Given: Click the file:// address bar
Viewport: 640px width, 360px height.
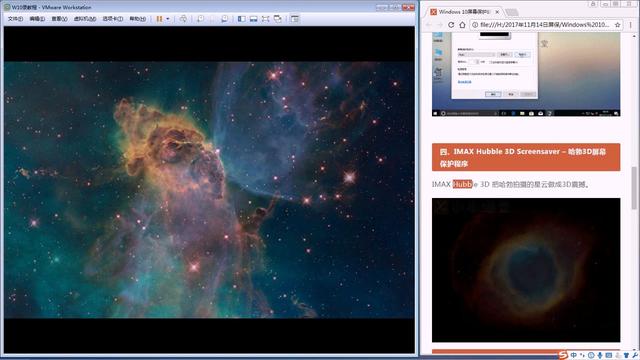Looking at the screenshot, I should (544, 25).
